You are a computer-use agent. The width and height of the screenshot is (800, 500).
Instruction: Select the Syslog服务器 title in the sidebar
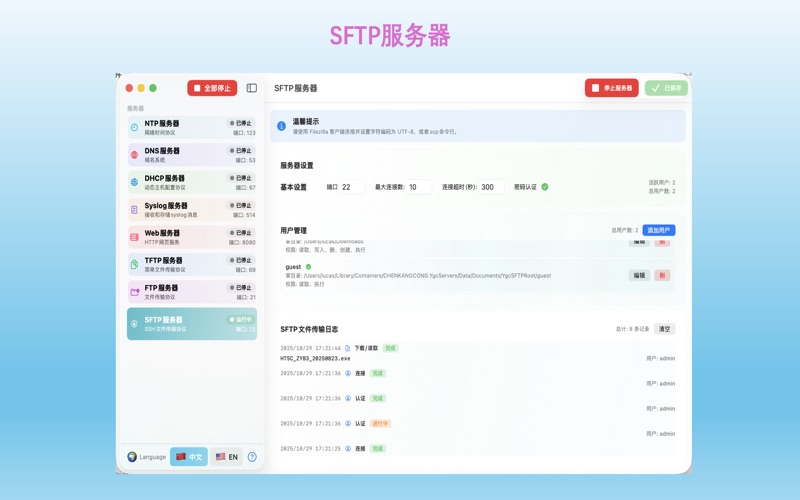[166, 206]
